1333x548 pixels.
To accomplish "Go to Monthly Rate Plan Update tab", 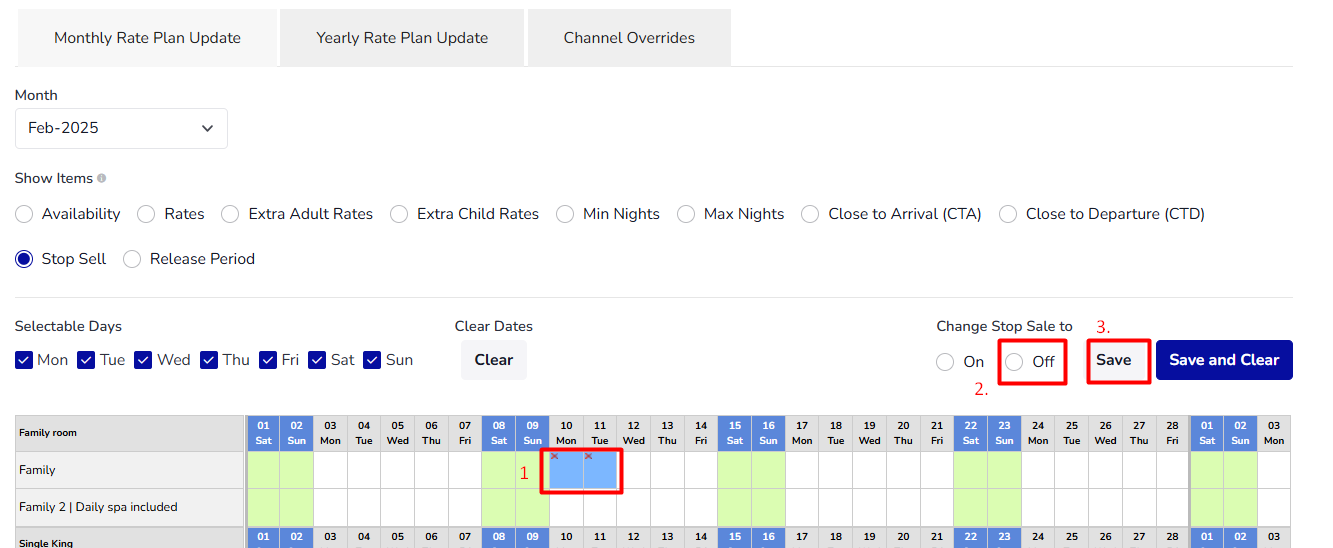I will tap(147, 38).
